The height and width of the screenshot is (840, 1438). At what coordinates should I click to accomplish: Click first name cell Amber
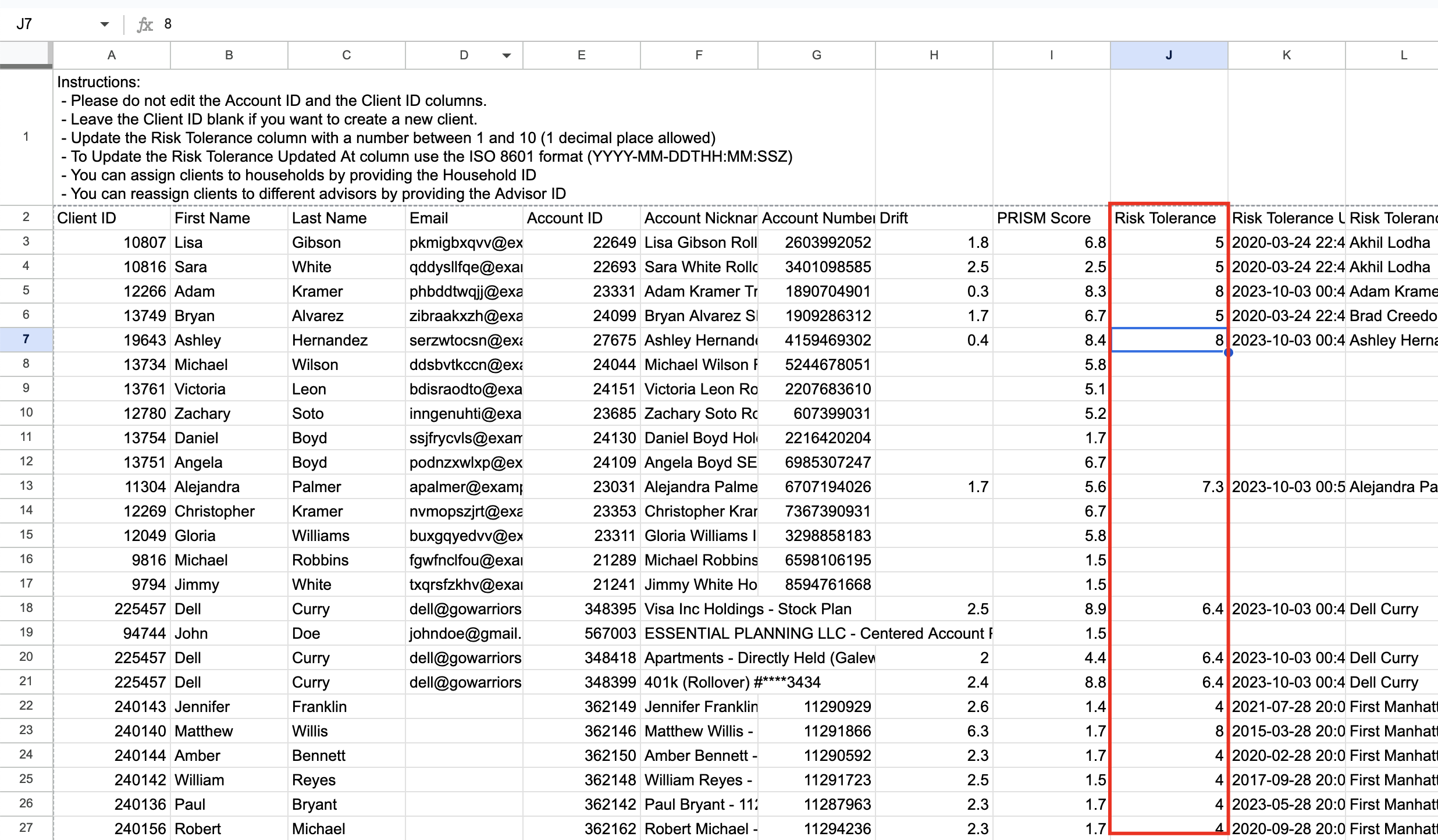229,756
